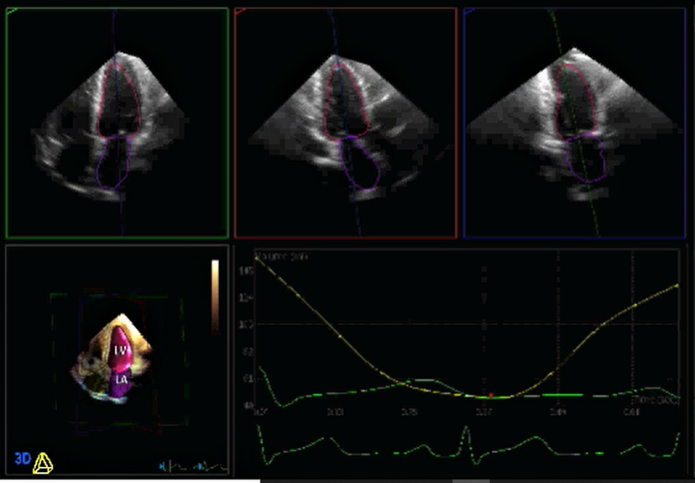Click the horizontal scrollbar thumb at bottom
695x483 pixels.
[x=471, y=480]
